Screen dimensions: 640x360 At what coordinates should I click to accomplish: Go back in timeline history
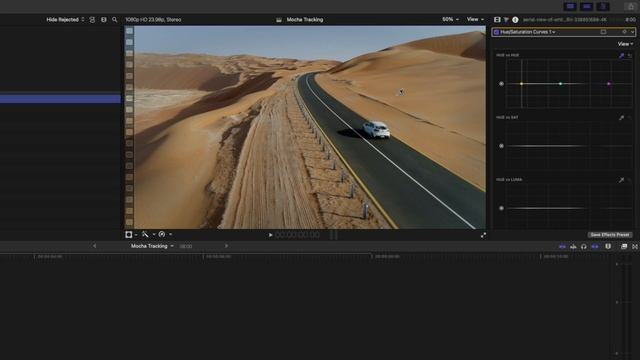(x=95, y=246)
